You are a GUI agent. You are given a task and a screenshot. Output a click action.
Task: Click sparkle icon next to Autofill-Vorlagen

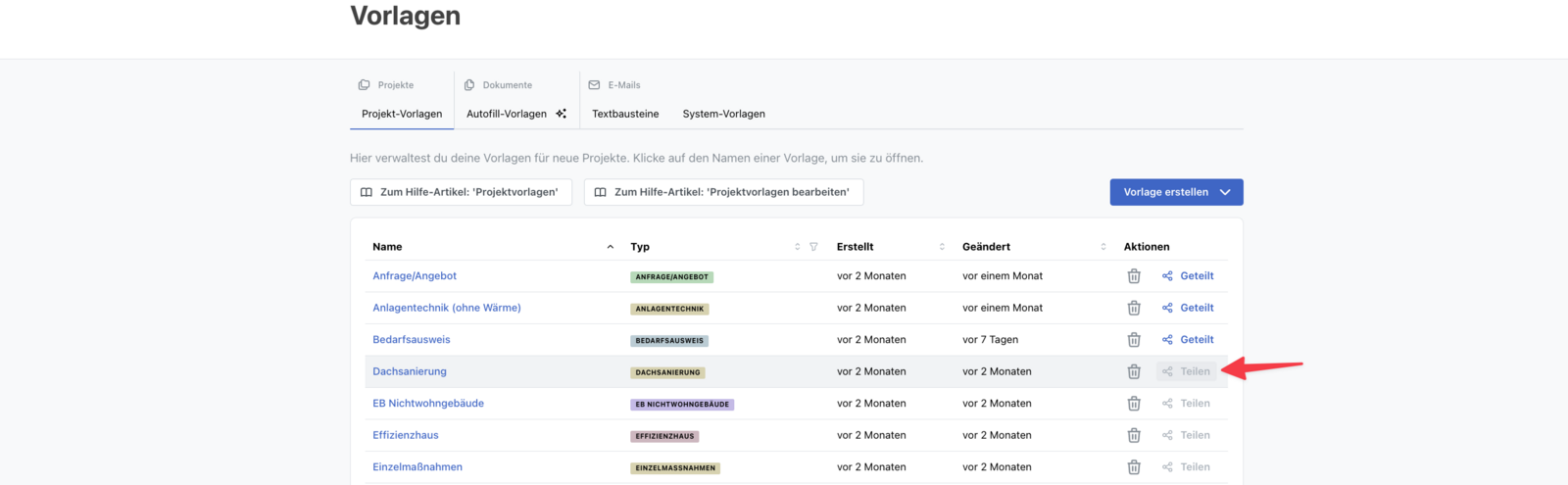point(561,114)
